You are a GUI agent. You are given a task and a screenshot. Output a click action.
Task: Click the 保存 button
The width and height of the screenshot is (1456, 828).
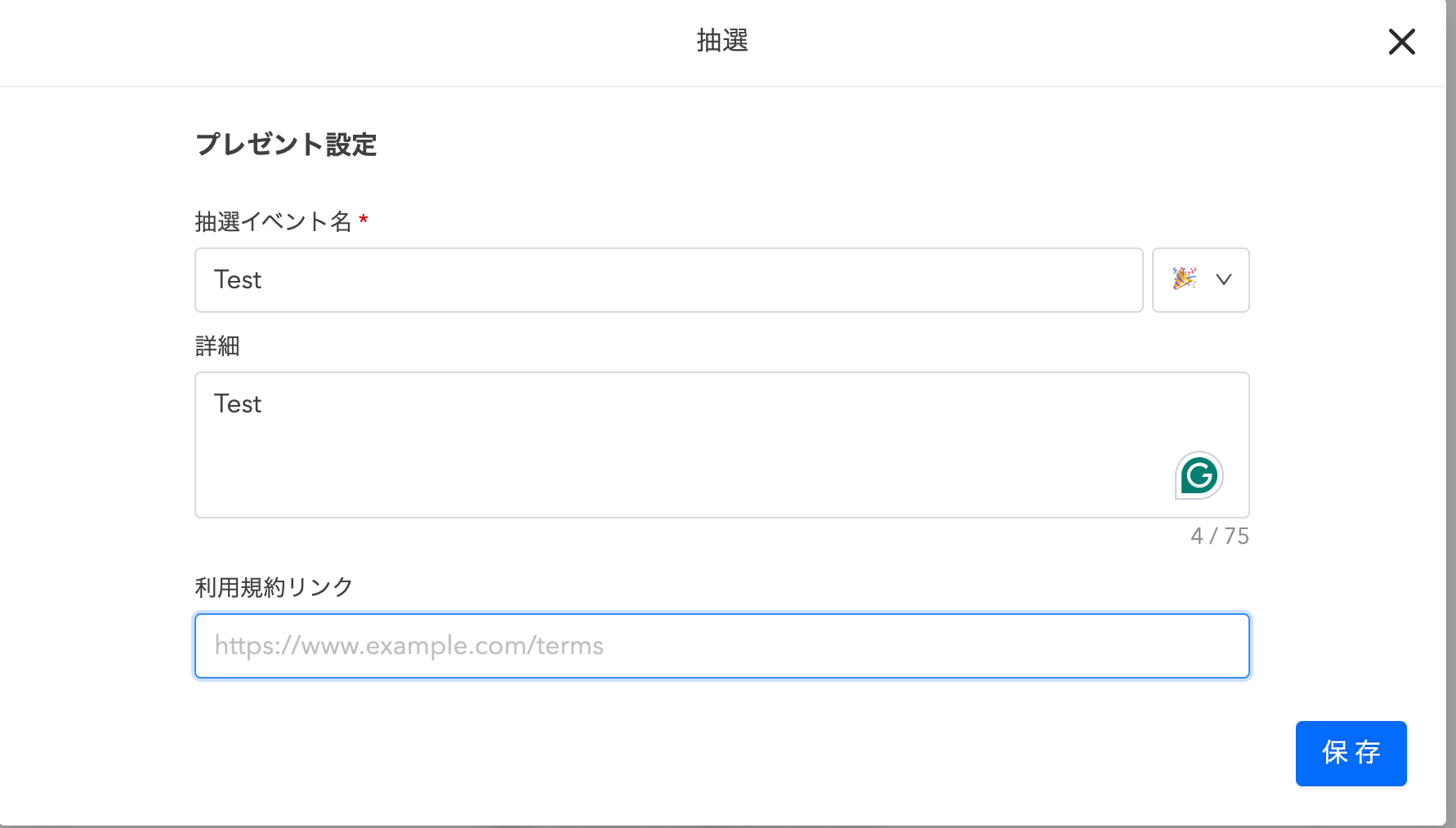[x=1351, y=753]
